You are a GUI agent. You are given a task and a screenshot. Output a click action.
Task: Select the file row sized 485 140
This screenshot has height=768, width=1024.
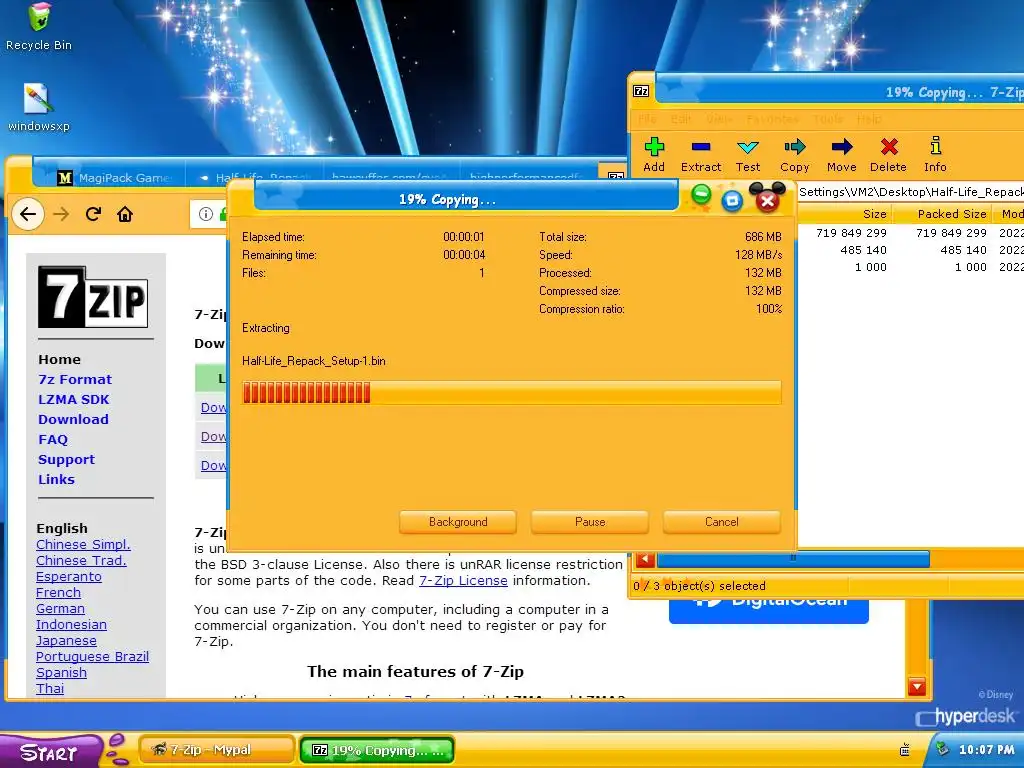click(x=910, y=249)
